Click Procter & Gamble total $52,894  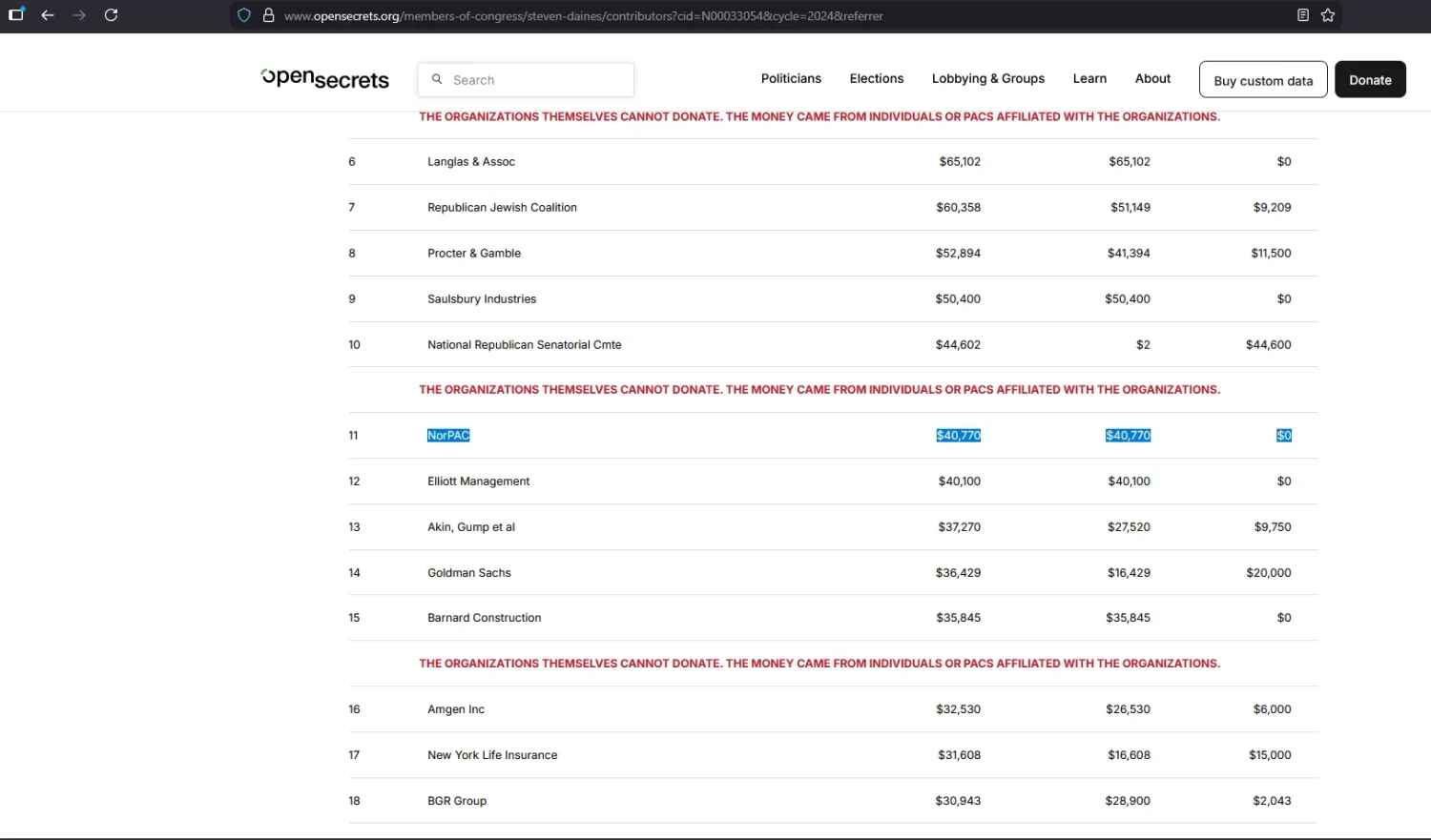point(959,254)
